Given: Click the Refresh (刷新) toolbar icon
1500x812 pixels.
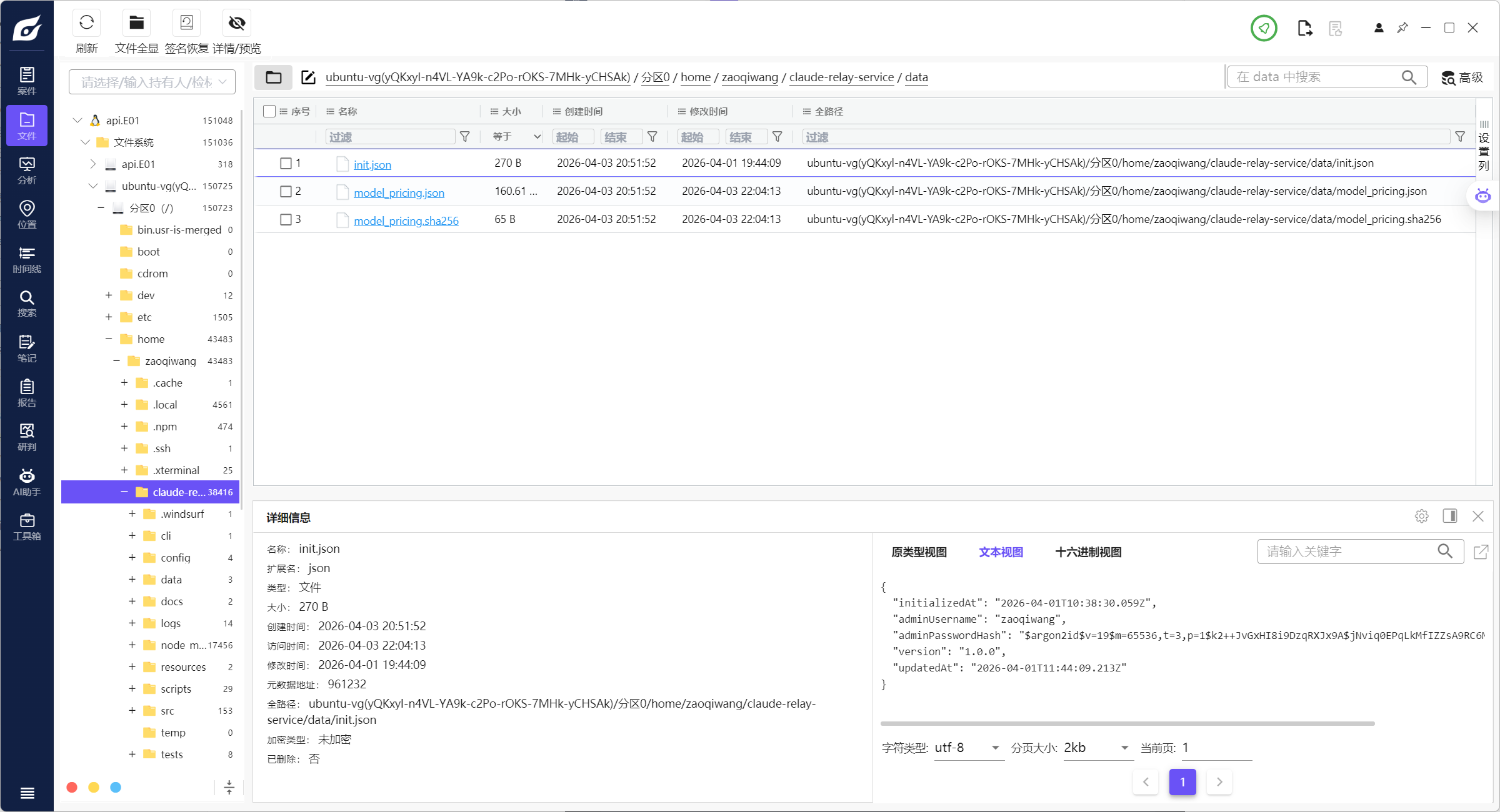Looking at the screenshot, I should [x=86, y=24].
